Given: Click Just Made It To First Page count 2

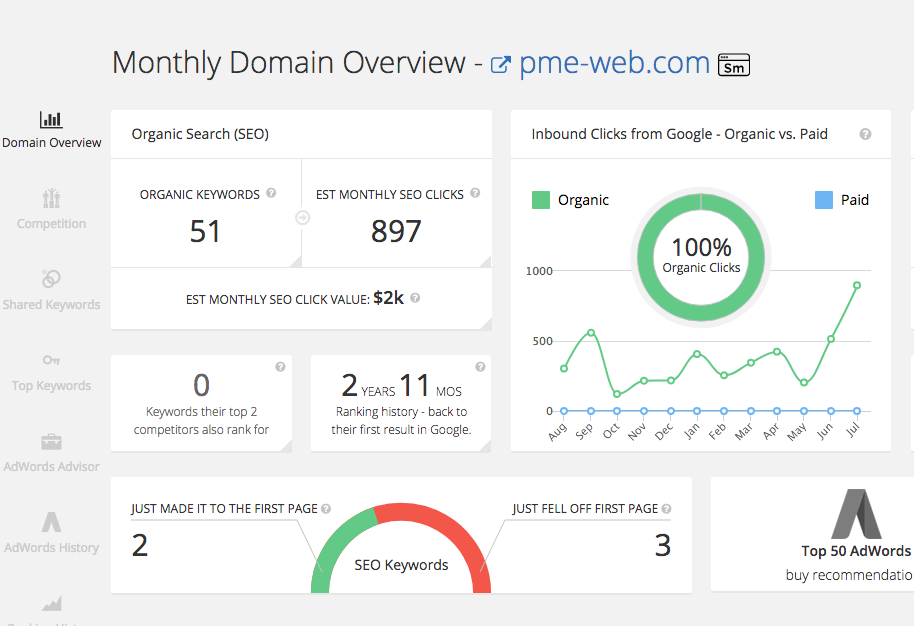Looking at the screenshot, I should click(140, 546).
